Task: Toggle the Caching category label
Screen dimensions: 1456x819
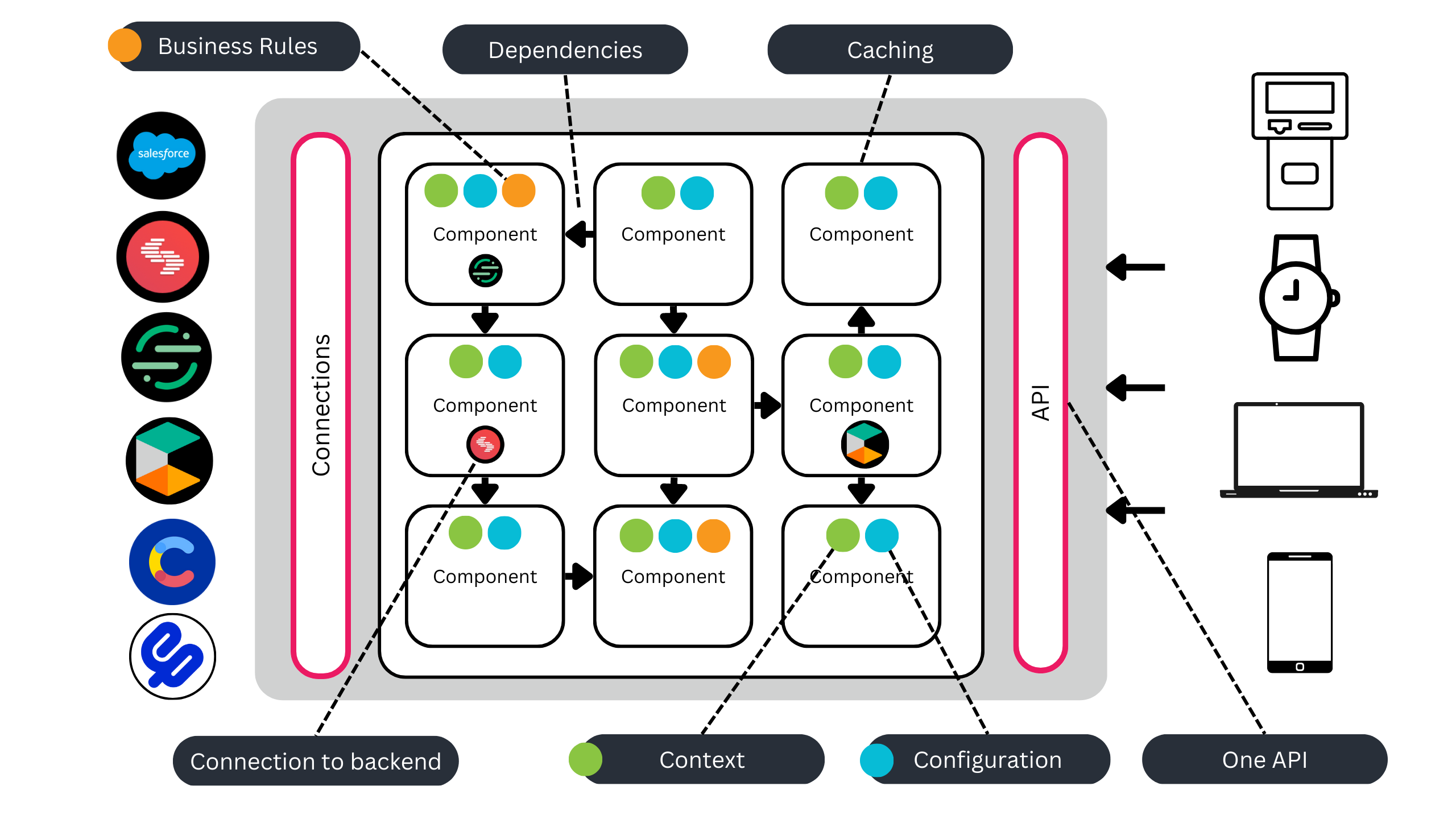Action: tap(891, 47)
